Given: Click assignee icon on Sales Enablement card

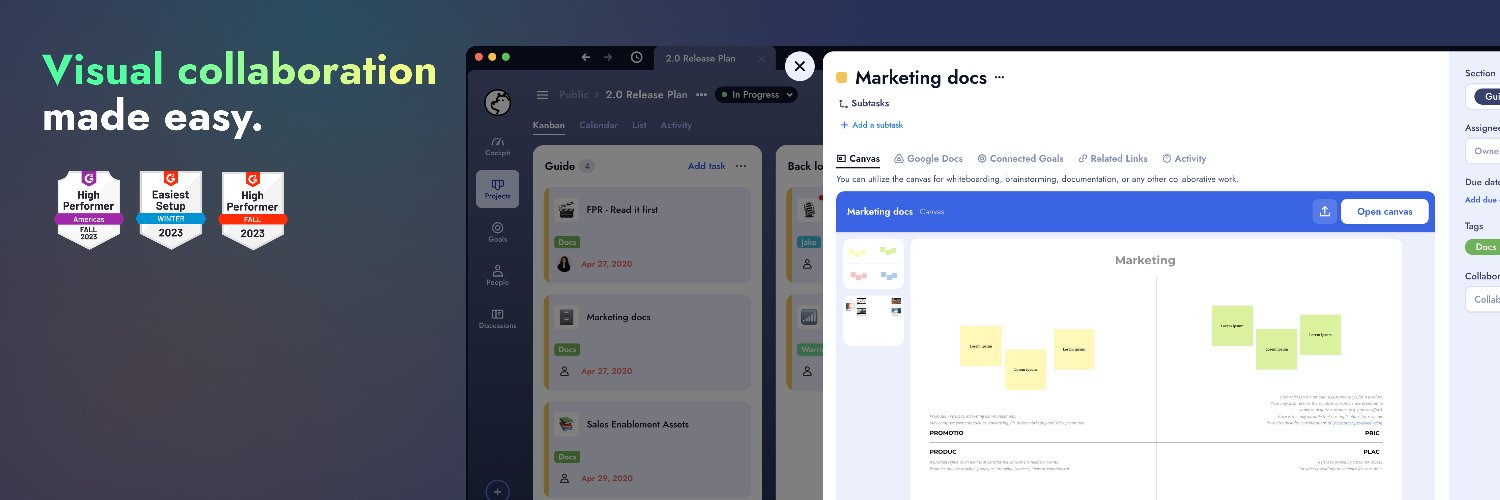Looking at the screenshot, I should click(x=565, y=478).
